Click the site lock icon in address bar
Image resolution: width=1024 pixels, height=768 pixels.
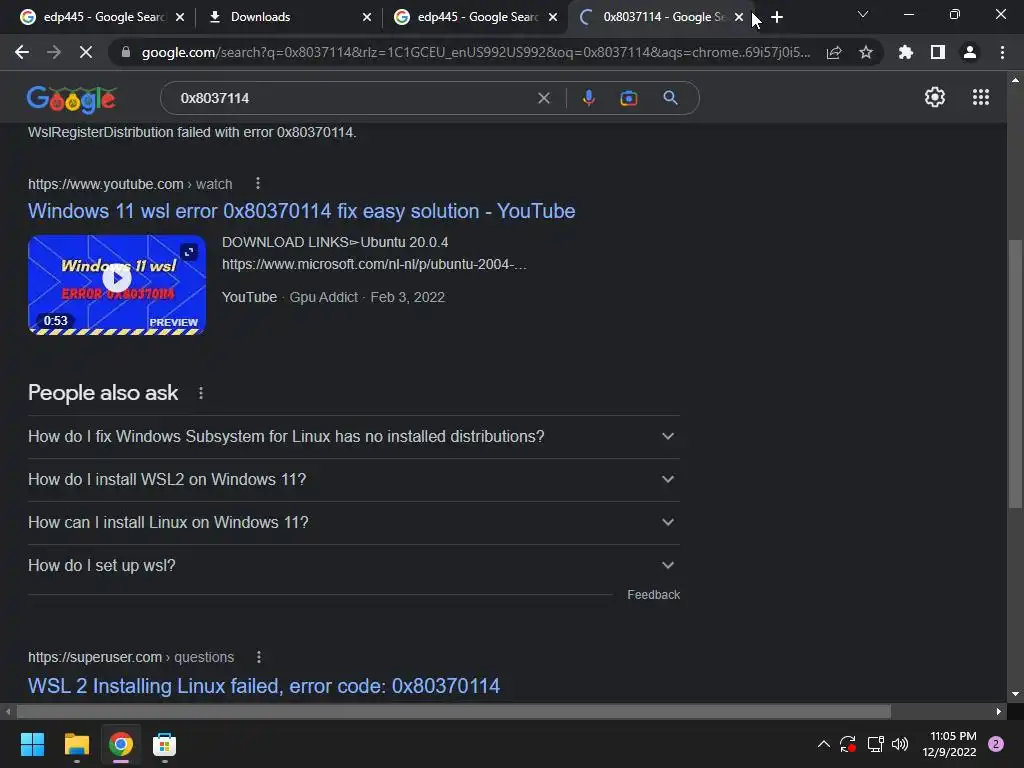point(125,52)
